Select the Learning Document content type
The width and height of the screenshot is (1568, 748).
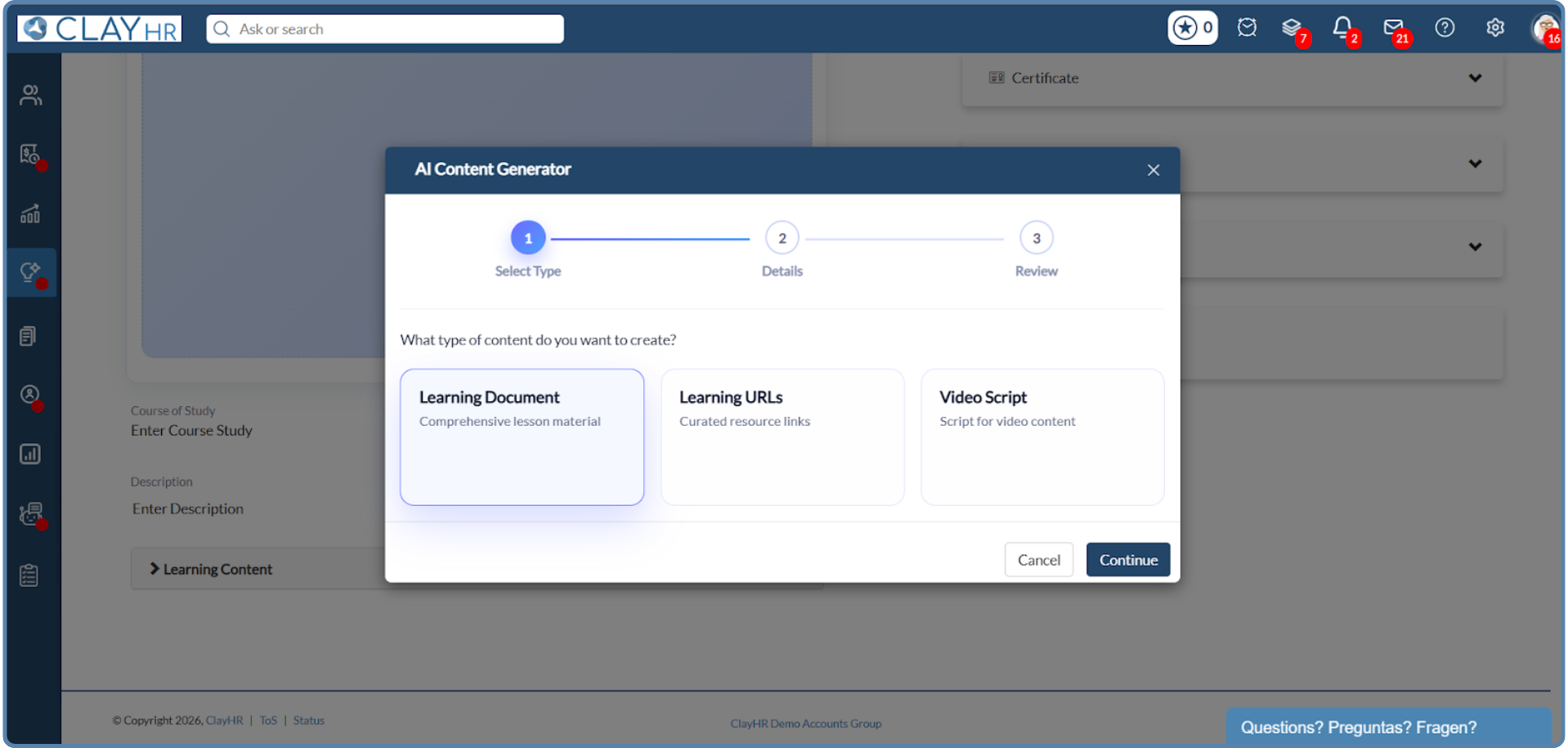tap(522, 437)
